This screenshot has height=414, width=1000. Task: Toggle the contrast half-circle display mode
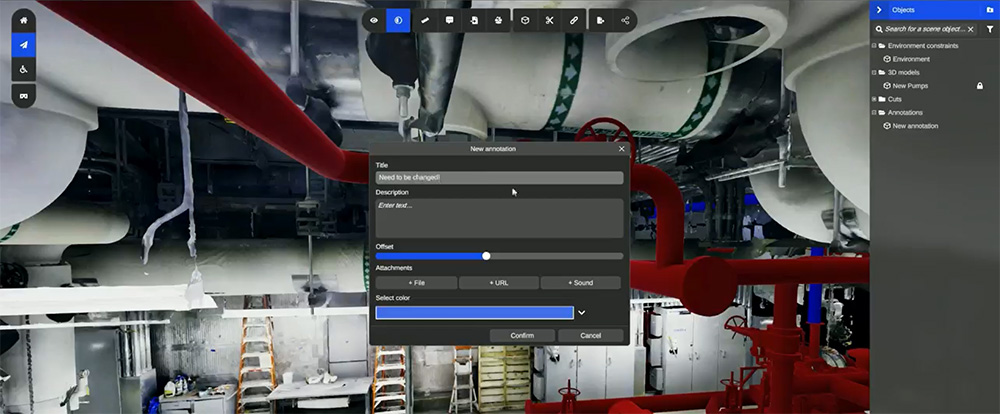coord(398,20)
